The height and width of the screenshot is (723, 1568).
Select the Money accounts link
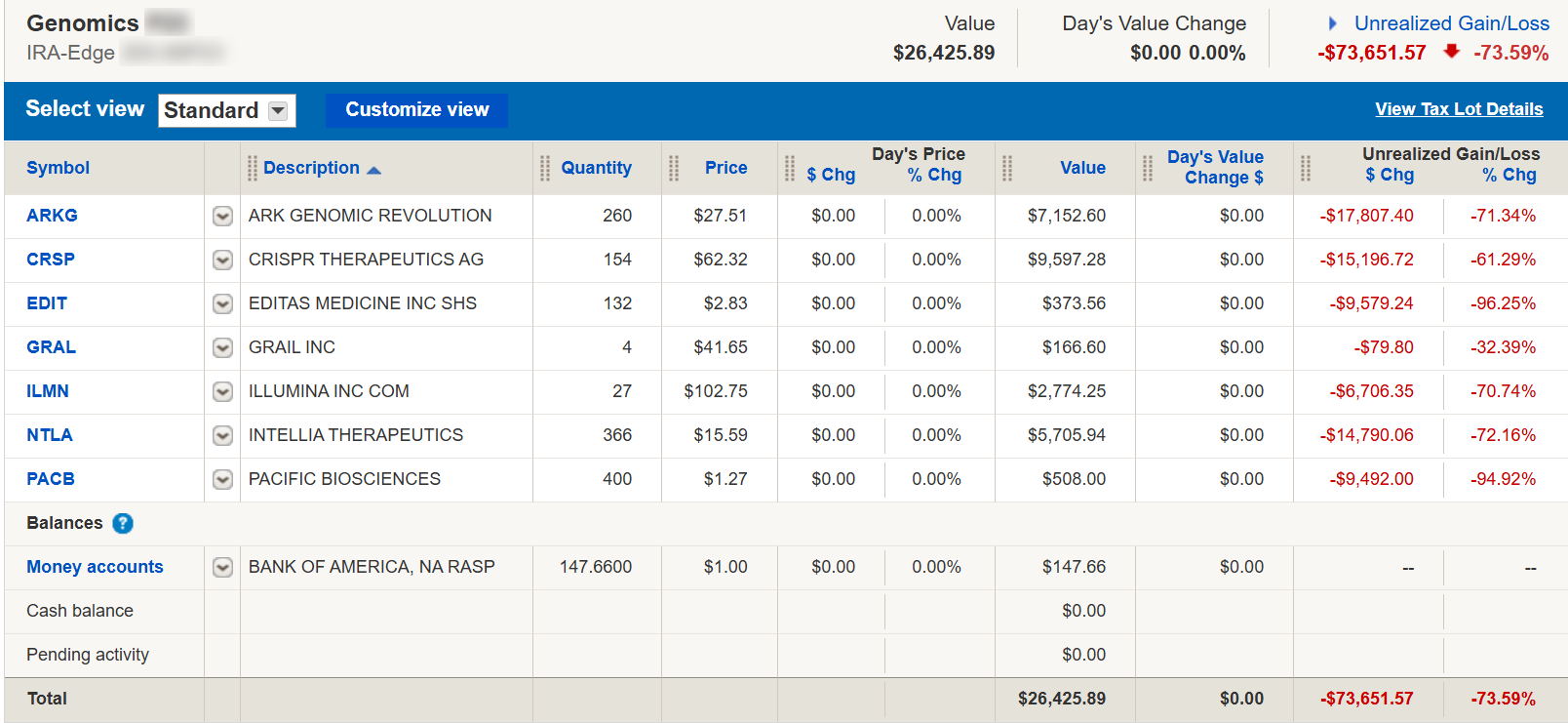tap(95, 567)
